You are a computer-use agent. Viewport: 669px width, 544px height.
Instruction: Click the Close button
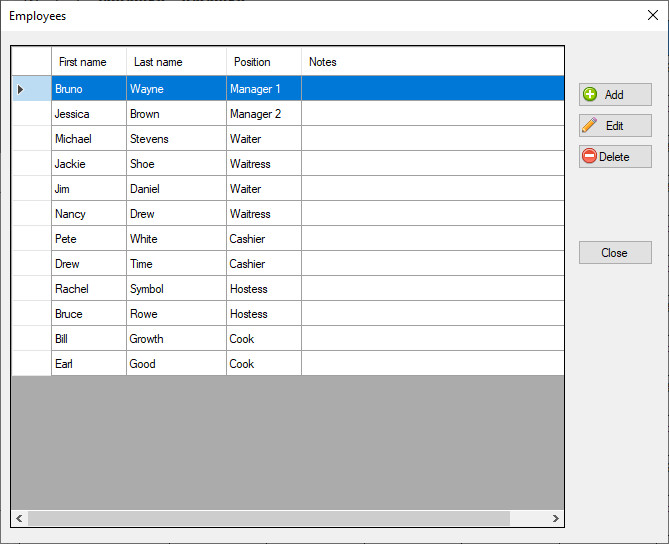[x=615, y=253]
